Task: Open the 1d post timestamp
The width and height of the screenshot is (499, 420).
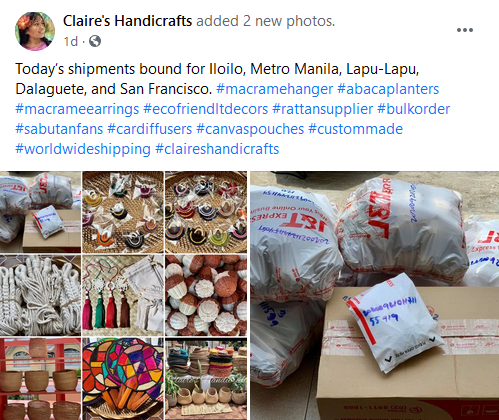Action: point(71,42)
